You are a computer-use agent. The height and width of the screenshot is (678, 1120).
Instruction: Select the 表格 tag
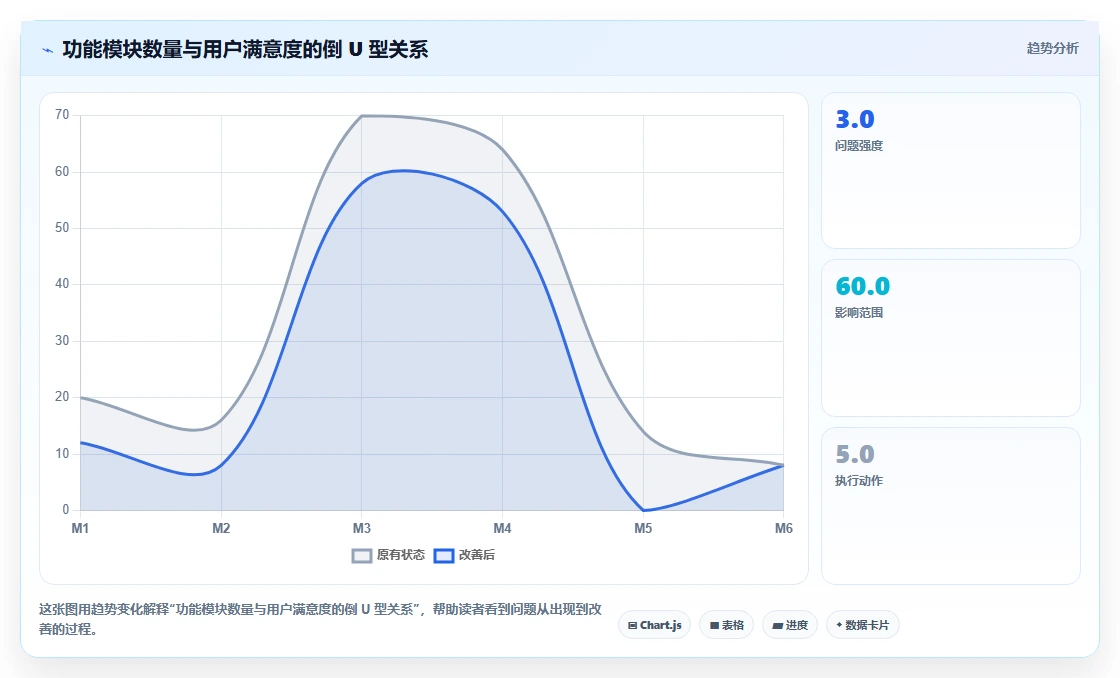tap(726, 625)
